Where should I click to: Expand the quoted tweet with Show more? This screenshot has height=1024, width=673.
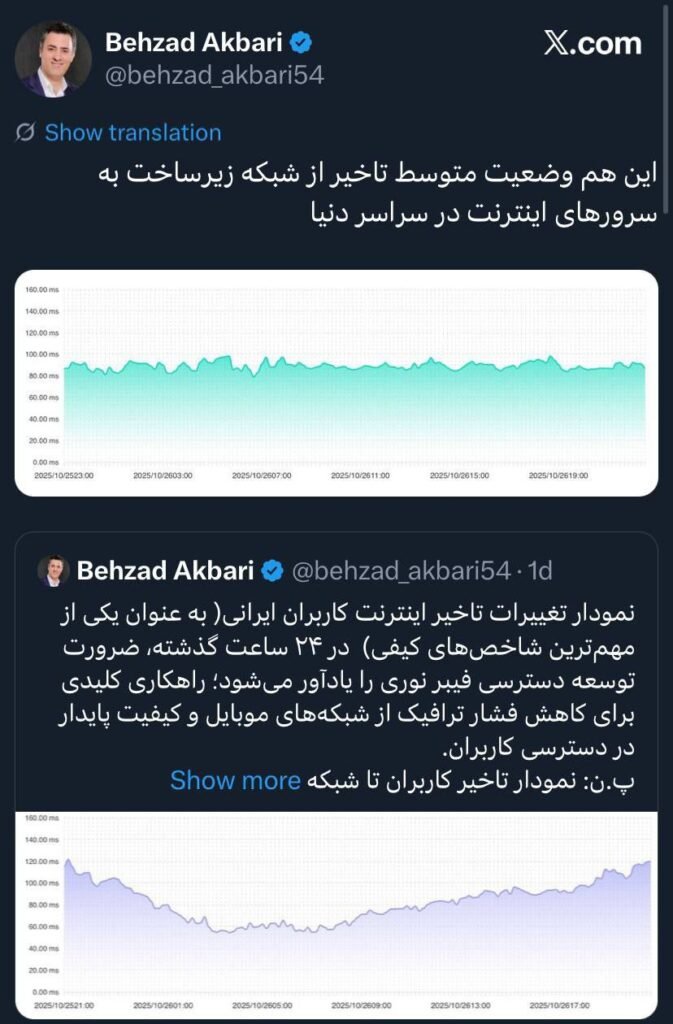pos(235,780)
